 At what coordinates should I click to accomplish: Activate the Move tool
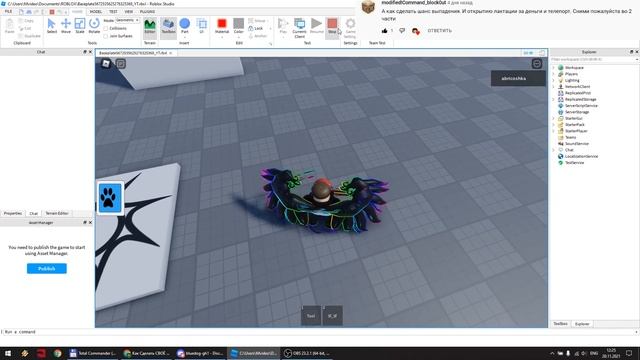(x=66, y=25)
